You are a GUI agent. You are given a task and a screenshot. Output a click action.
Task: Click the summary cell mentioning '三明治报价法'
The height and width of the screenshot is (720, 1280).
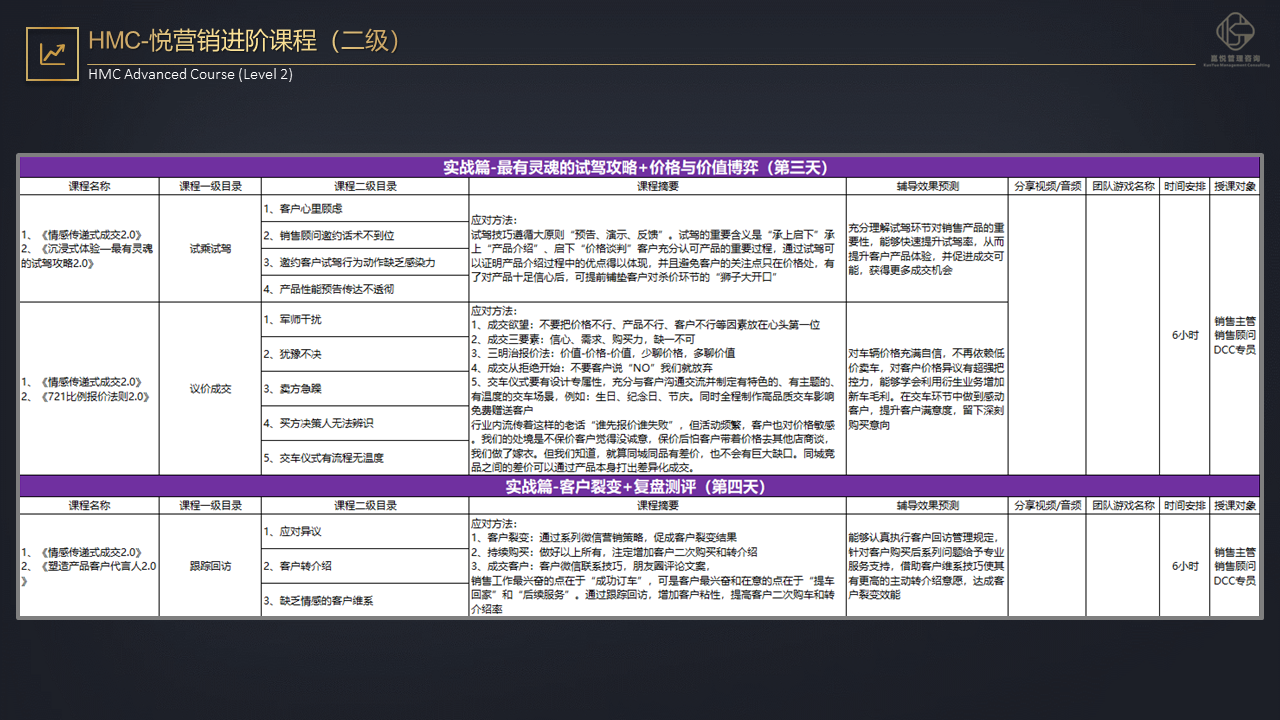(657, 388)
